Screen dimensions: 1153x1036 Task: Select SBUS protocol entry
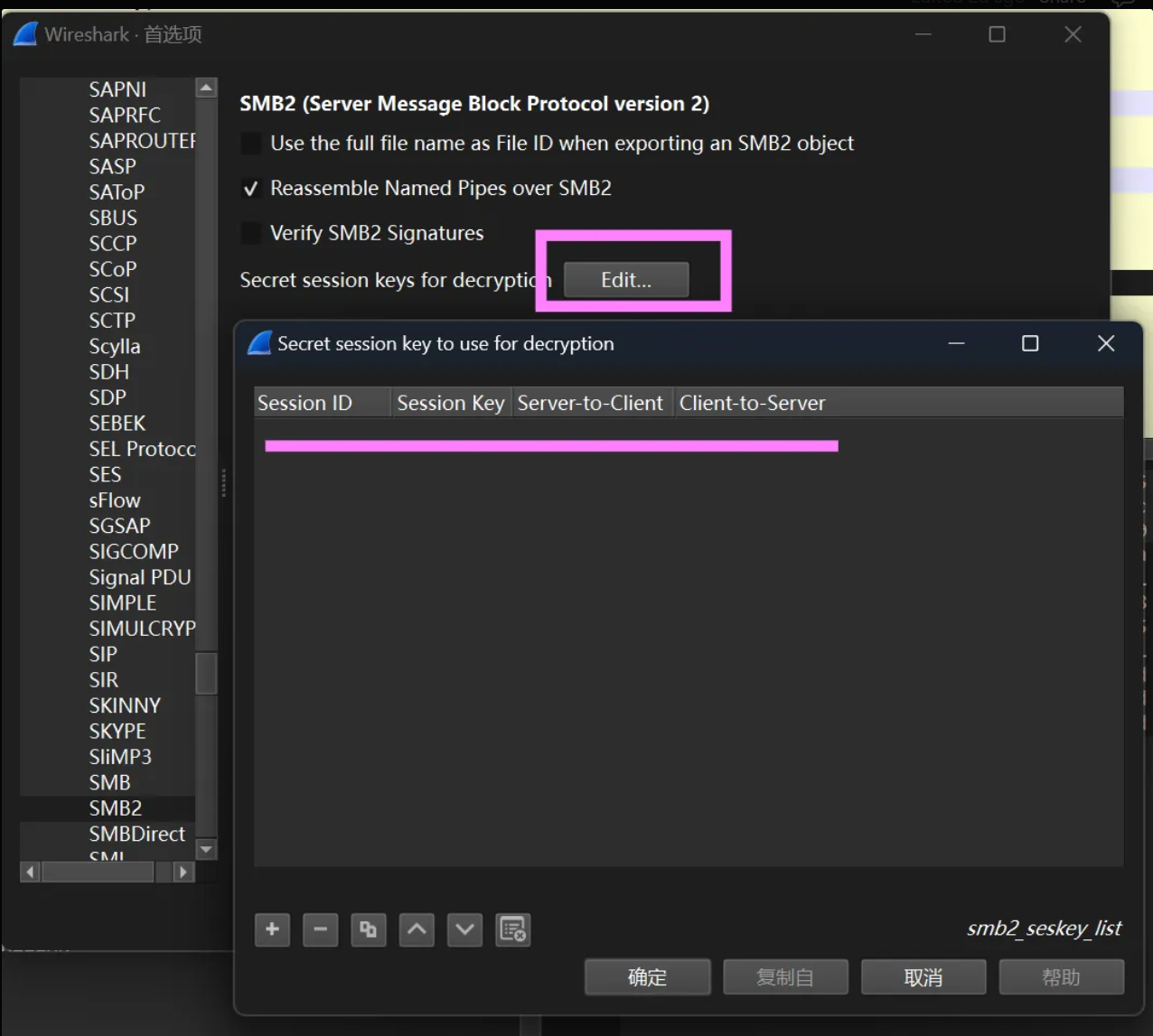(113, 219)
